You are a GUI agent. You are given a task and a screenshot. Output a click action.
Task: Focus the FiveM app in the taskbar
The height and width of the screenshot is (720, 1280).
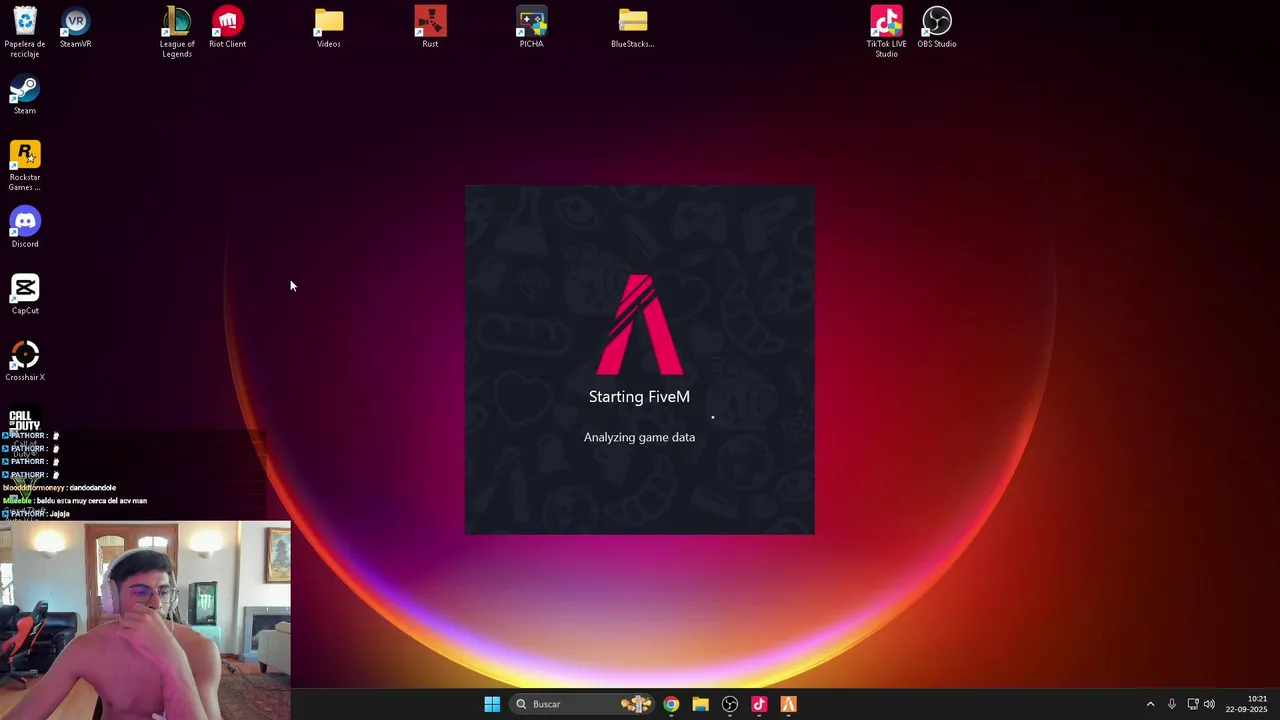click(x=788, y=704)
